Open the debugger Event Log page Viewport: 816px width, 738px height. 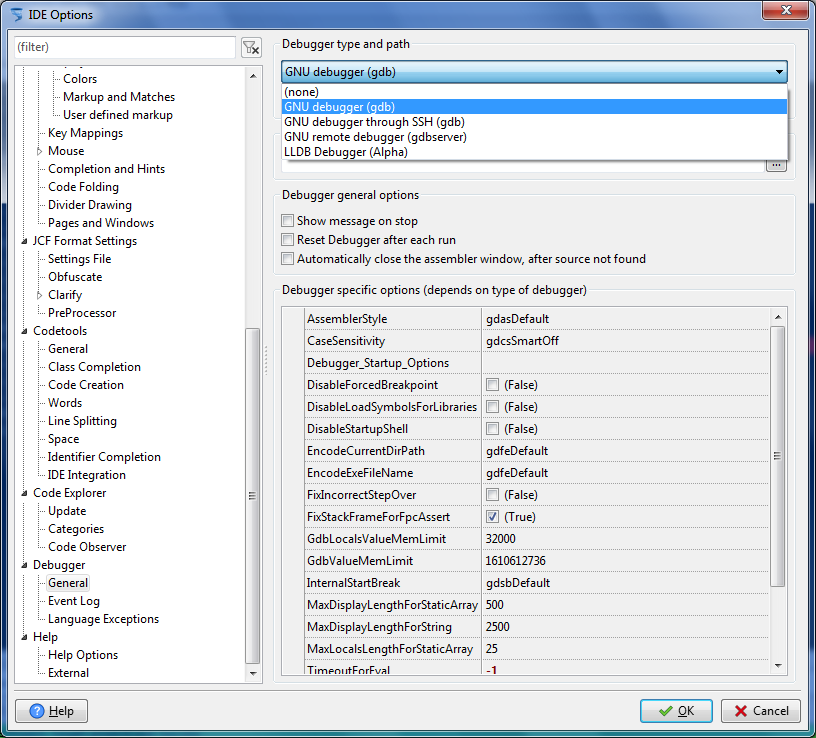[73, 601]
